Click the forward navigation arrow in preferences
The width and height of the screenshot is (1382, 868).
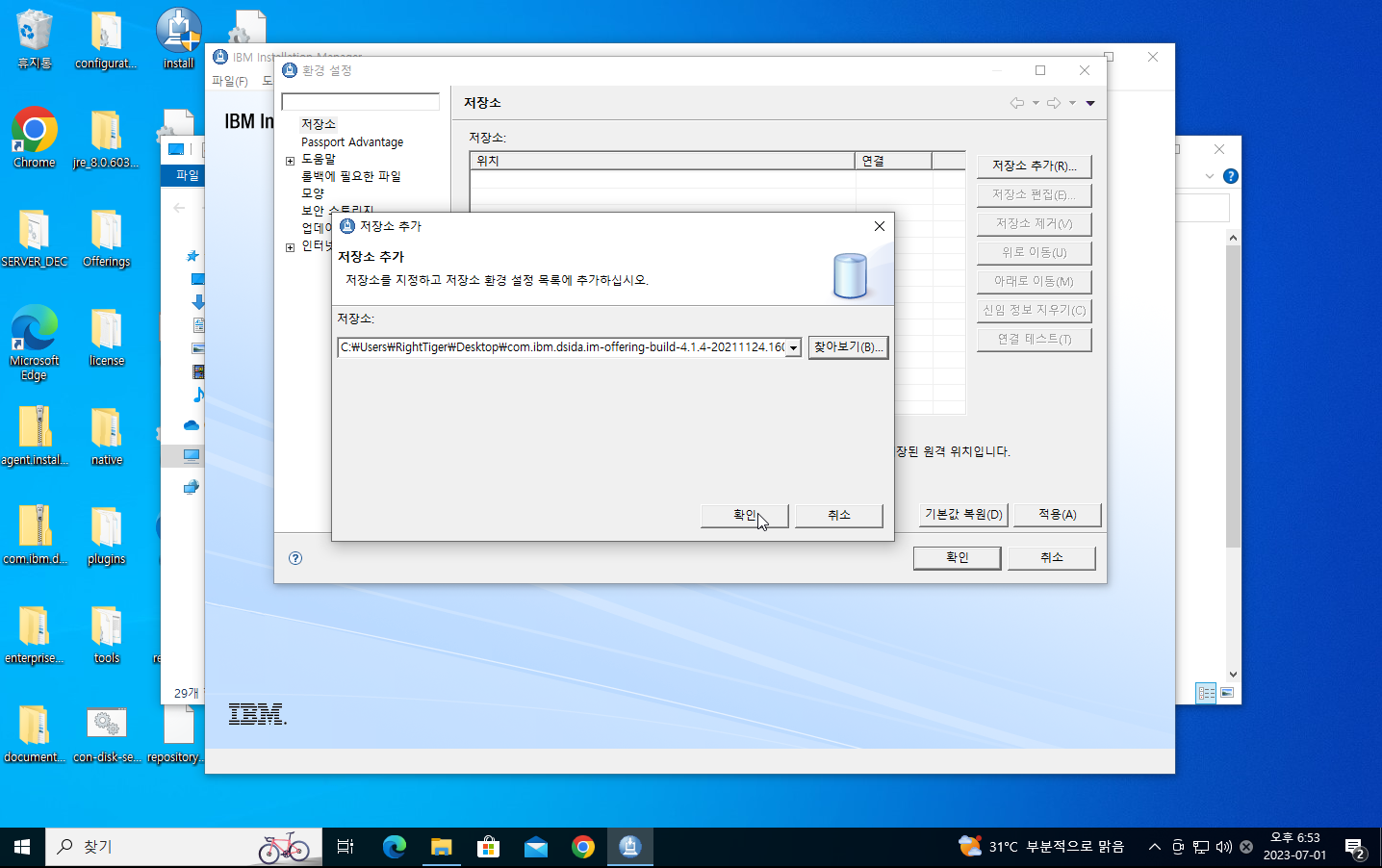click(1054, 103)
